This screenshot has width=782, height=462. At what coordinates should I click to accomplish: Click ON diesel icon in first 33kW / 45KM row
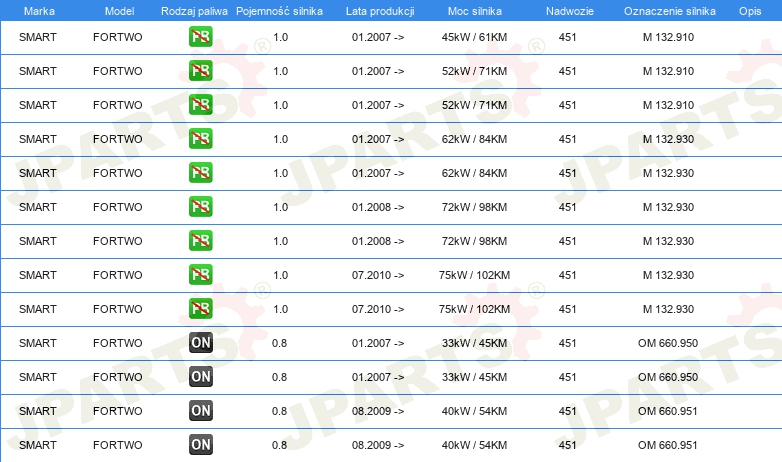coord(200,343)
